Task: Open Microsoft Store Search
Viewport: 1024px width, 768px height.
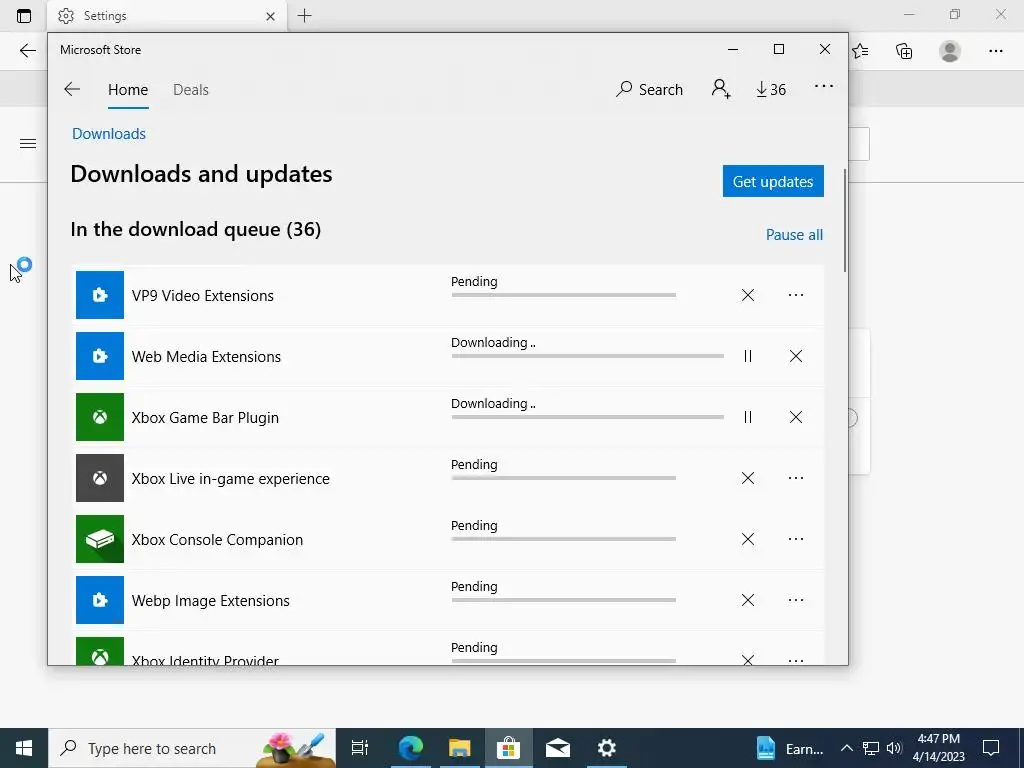Action: (x=649, y=89)
